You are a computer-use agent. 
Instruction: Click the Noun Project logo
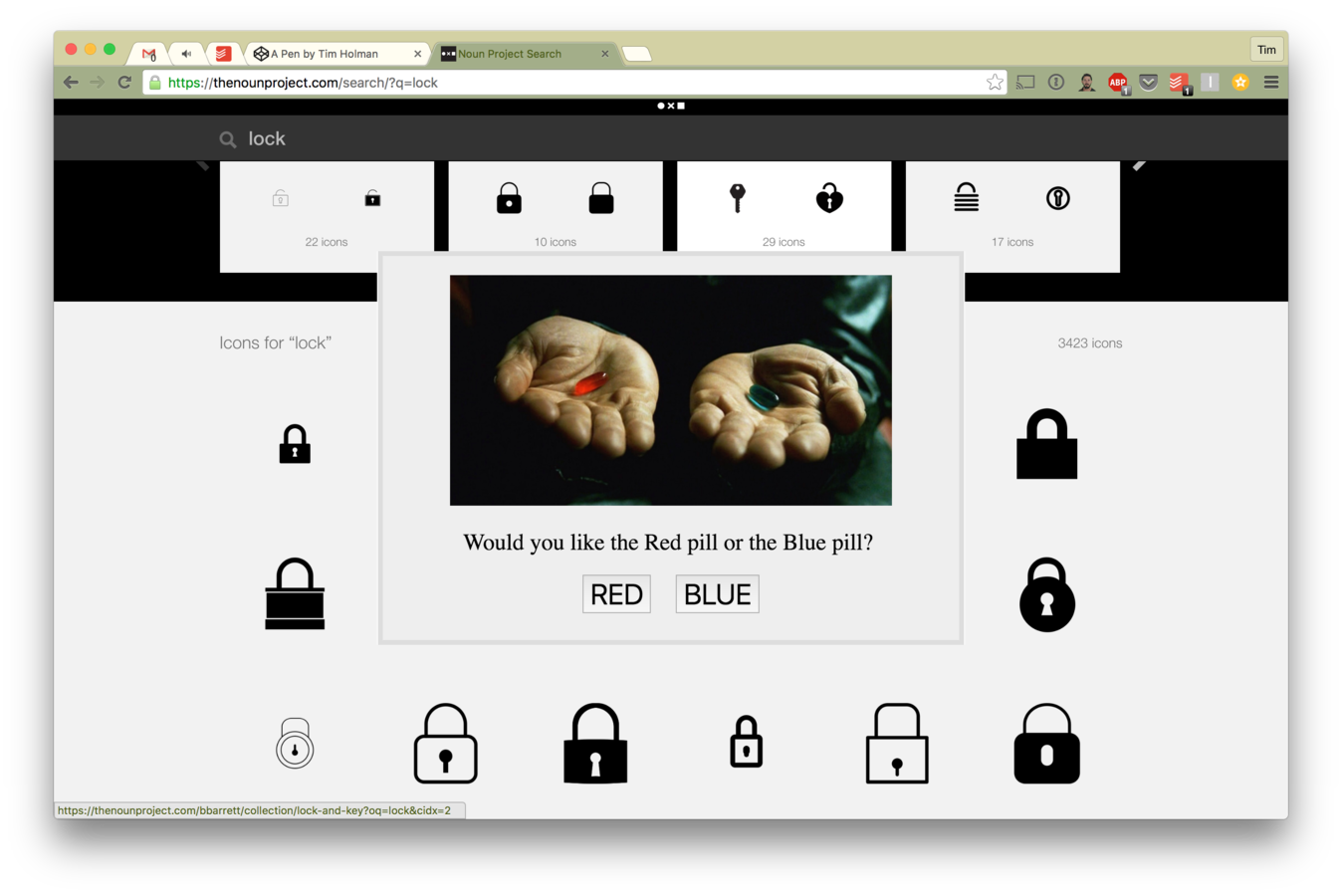671,105
